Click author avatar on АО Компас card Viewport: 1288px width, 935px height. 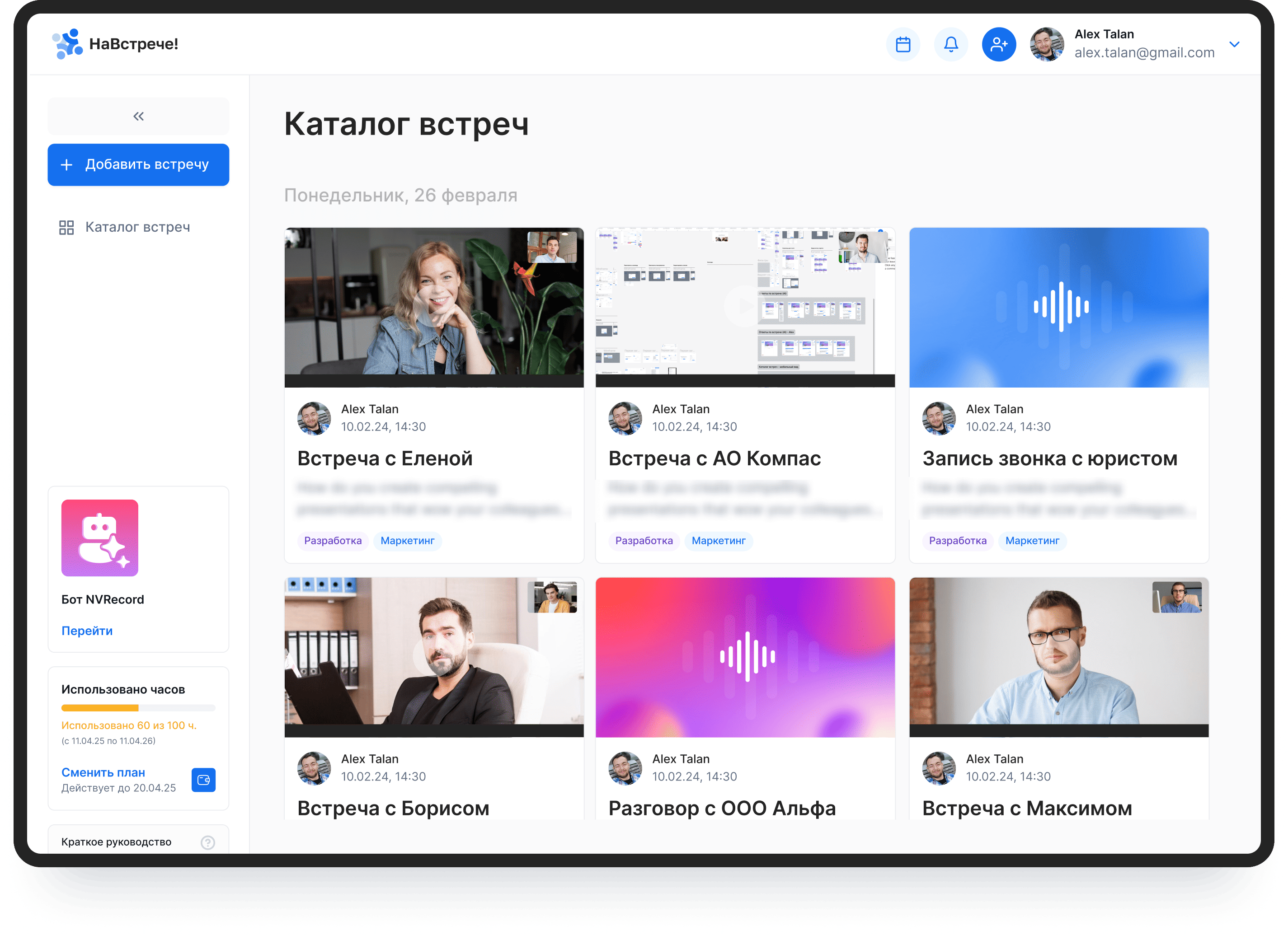[625, 418]
